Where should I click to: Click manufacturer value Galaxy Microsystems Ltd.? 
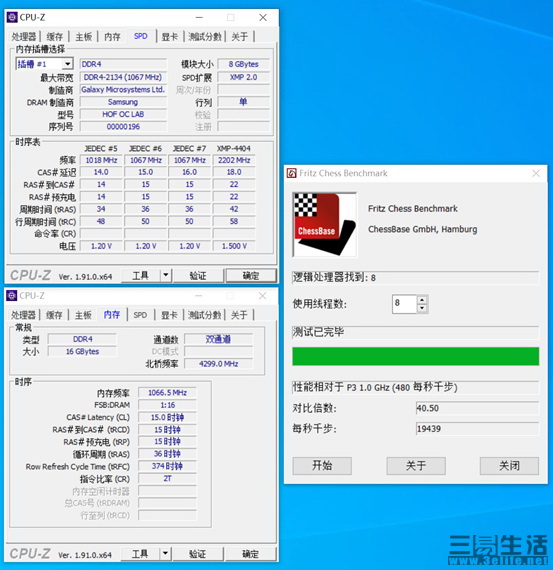coord(123,89)
